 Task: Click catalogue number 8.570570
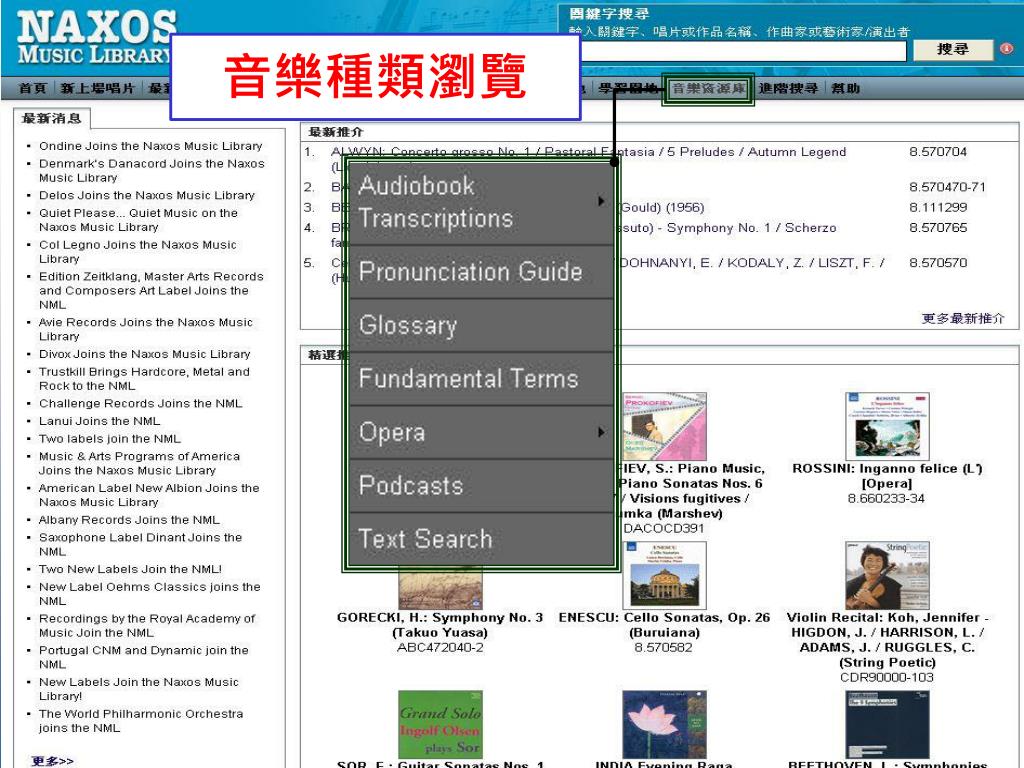(938, 263)
